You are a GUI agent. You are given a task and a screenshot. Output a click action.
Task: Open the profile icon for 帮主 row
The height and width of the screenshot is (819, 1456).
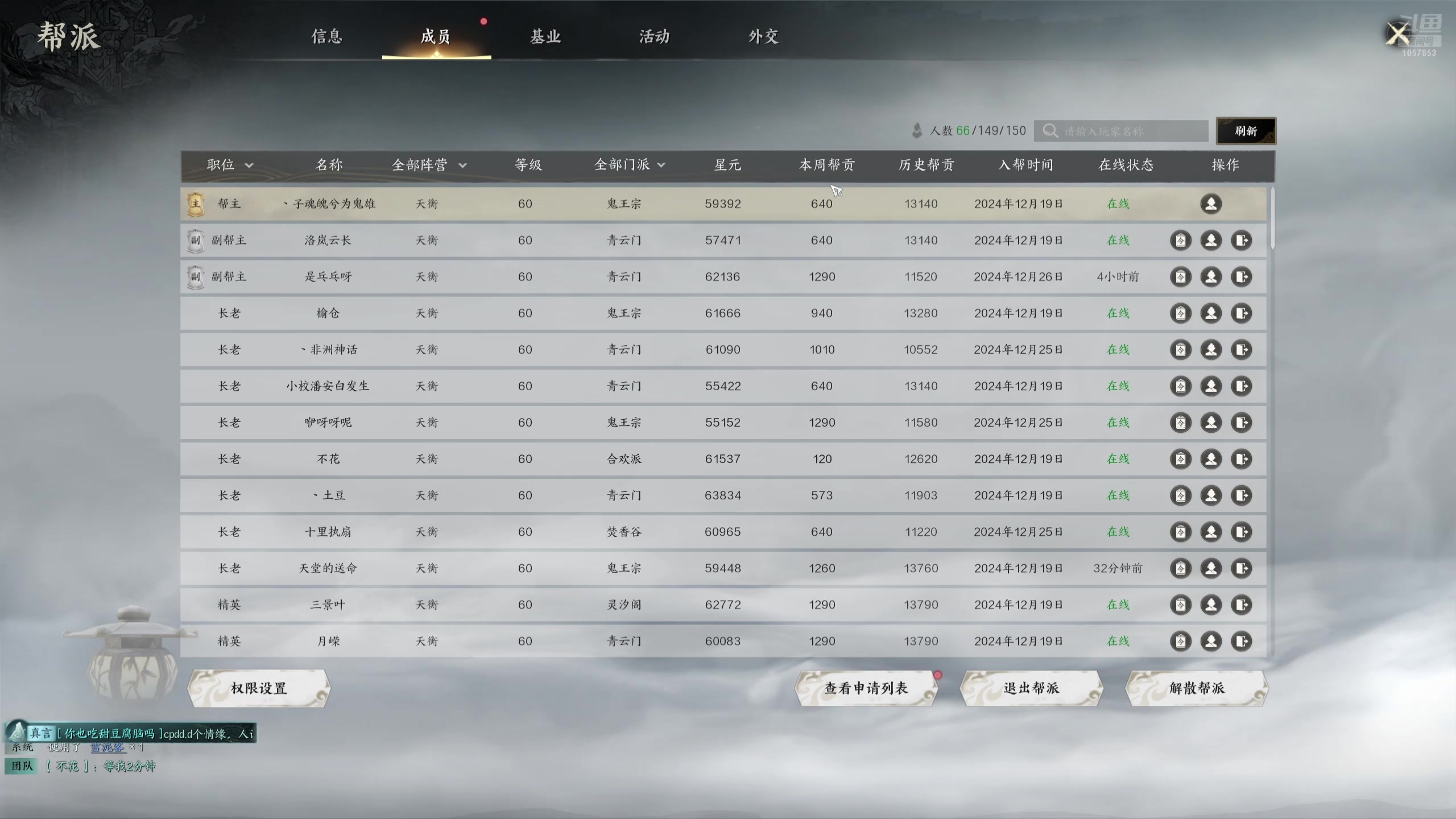(x=1211, y=204)
